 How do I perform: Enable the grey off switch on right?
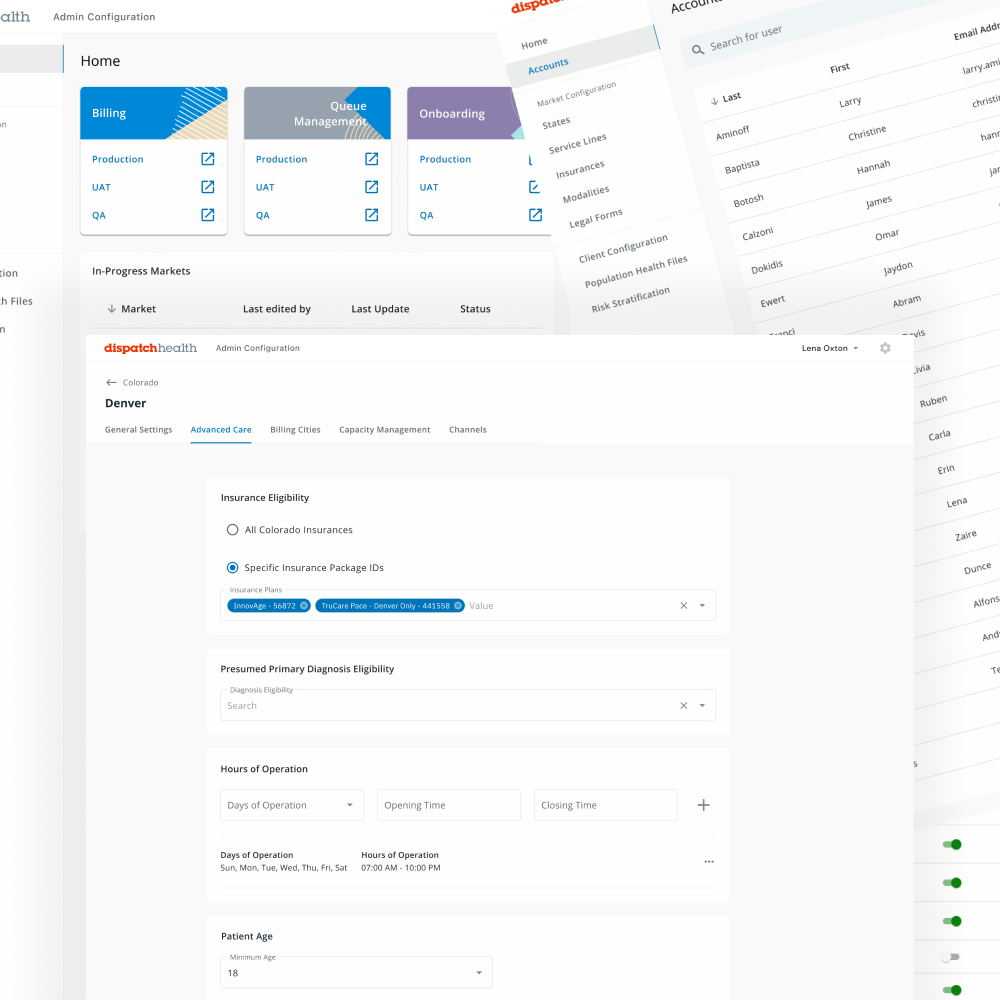(x=950, y=957)
